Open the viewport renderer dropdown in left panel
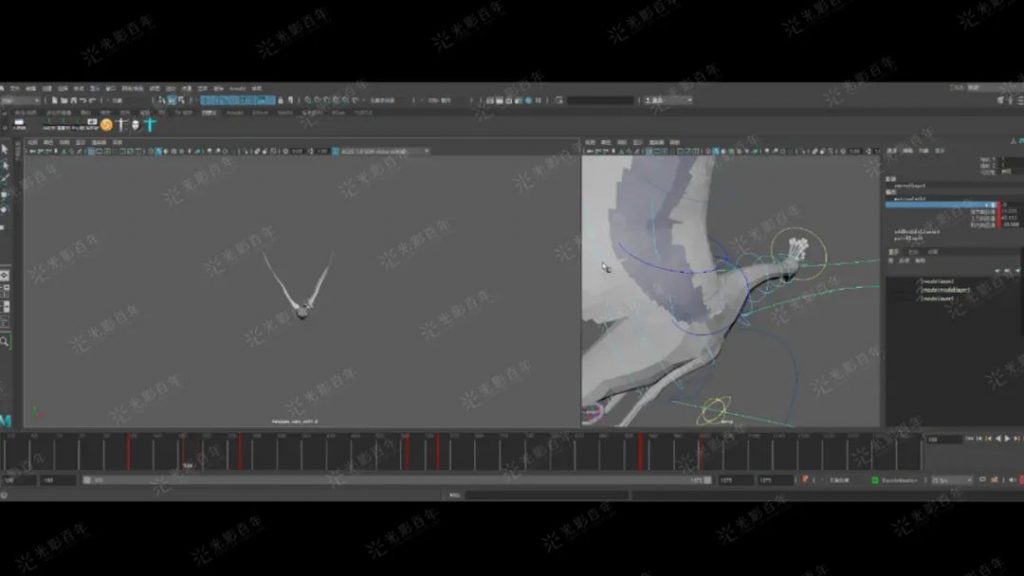Viewport: 1024px width, 576px height. point(385,152)
